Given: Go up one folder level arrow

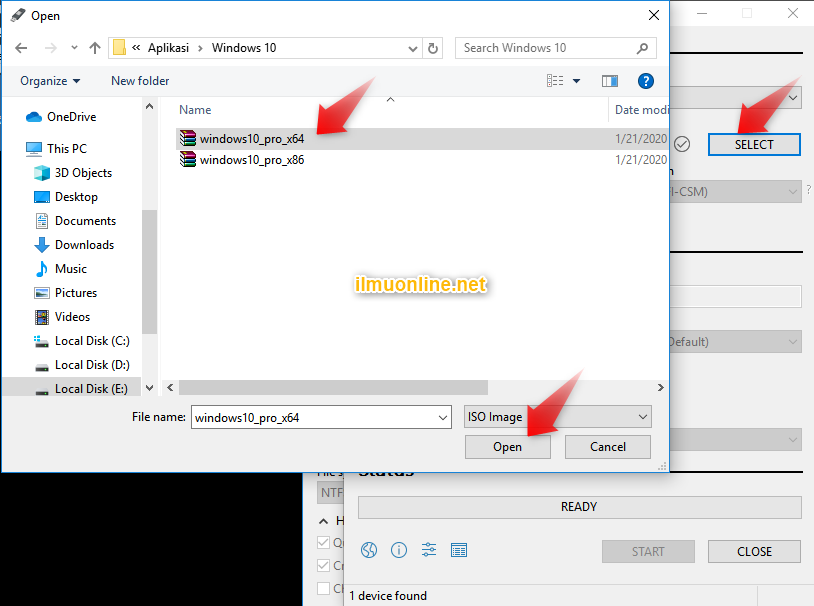Looking at the screenshot, I should point(95,48).
